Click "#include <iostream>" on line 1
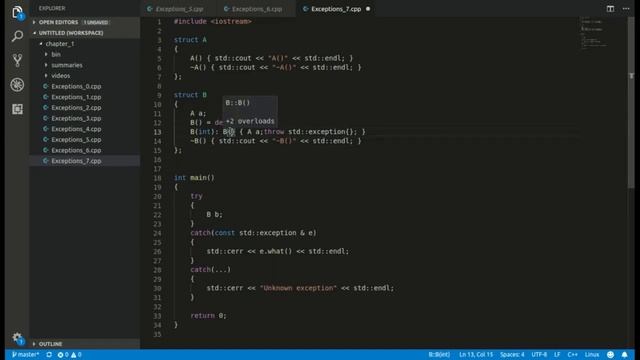640x360 pixels. pyautogui.click(x=213, y=21)
